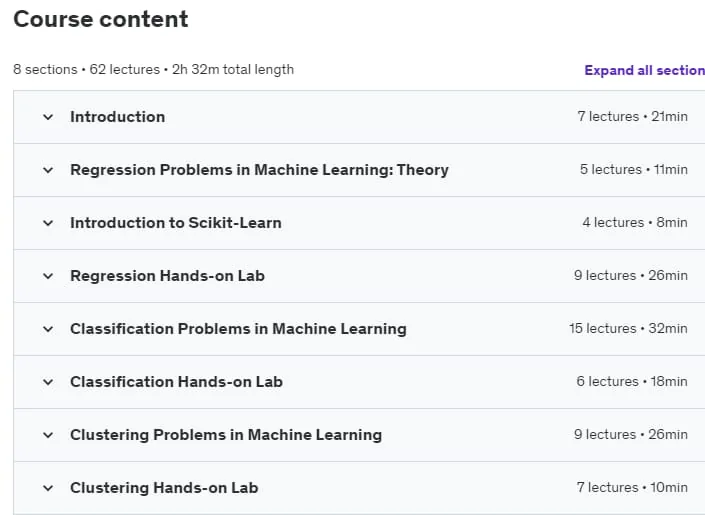The image size is (705, 515).
Task: Click the 15 lectures • 32min label
Action: (628, 328)
